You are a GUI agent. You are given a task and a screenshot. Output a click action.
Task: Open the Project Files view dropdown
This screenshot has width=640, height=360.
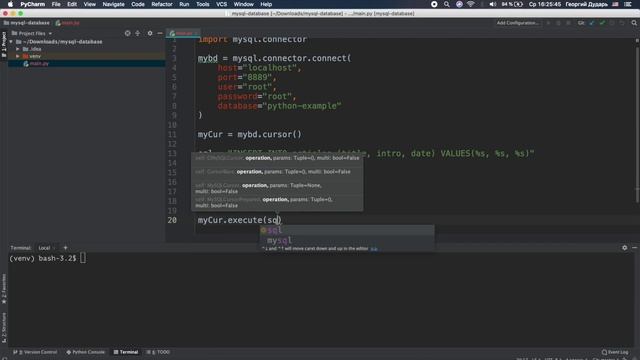[32, 33]
